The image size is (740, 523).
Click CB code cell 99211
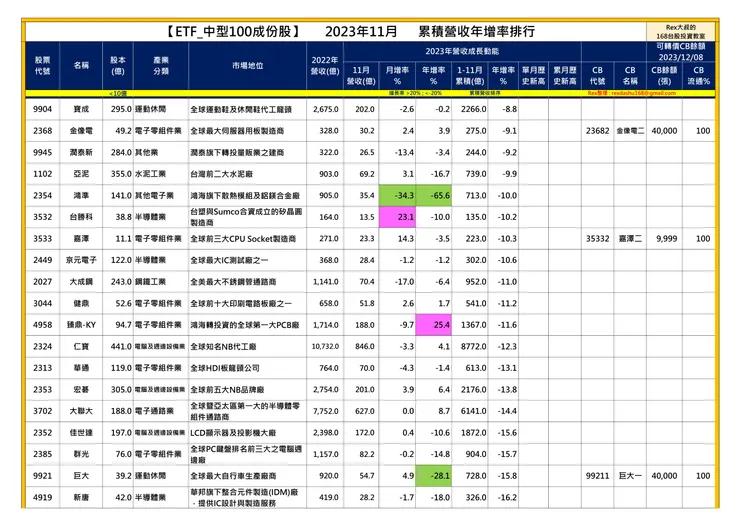(597, 476)
